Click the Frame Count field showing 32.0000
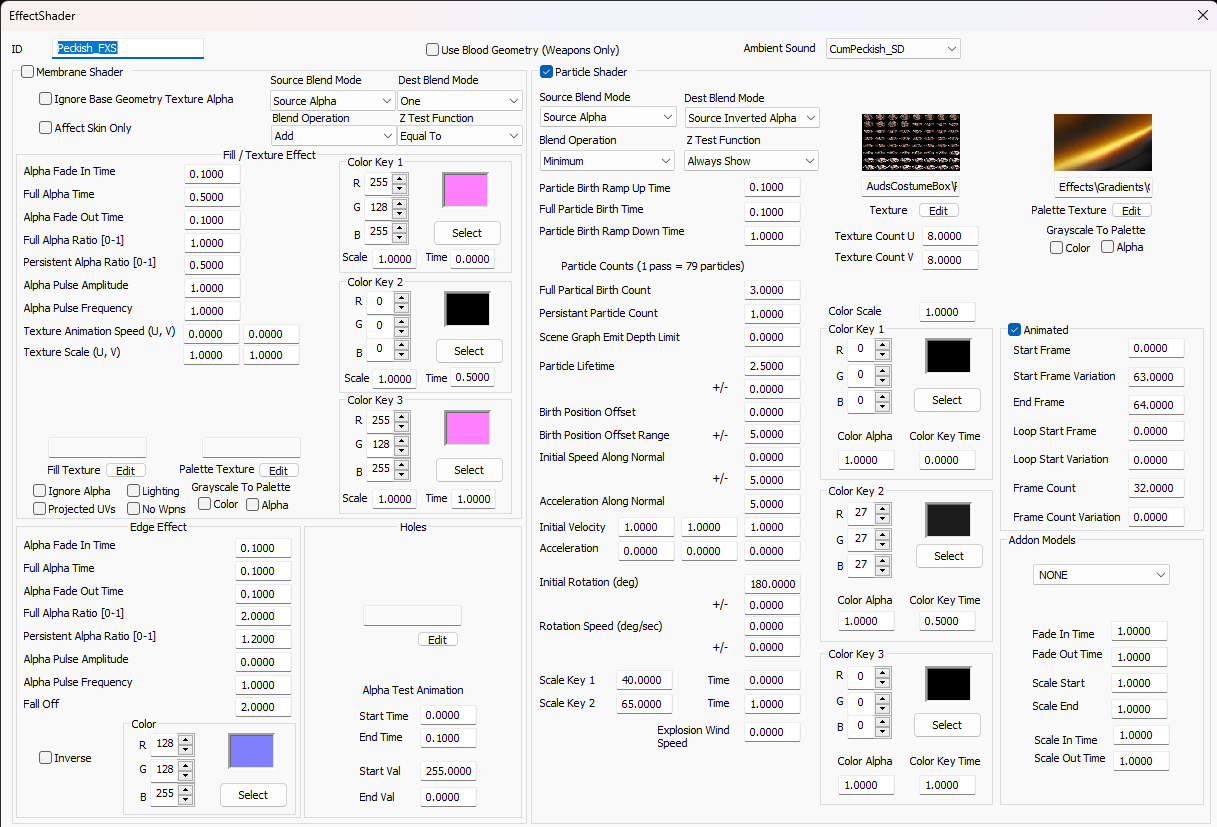The height and width of the screenshot is (827, 1217). coord(1156,489)
